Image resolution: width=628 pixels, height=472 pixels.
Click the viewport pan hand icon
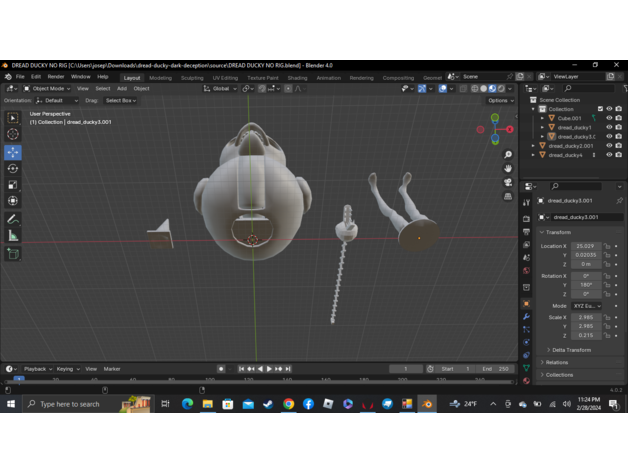[508, 168]
